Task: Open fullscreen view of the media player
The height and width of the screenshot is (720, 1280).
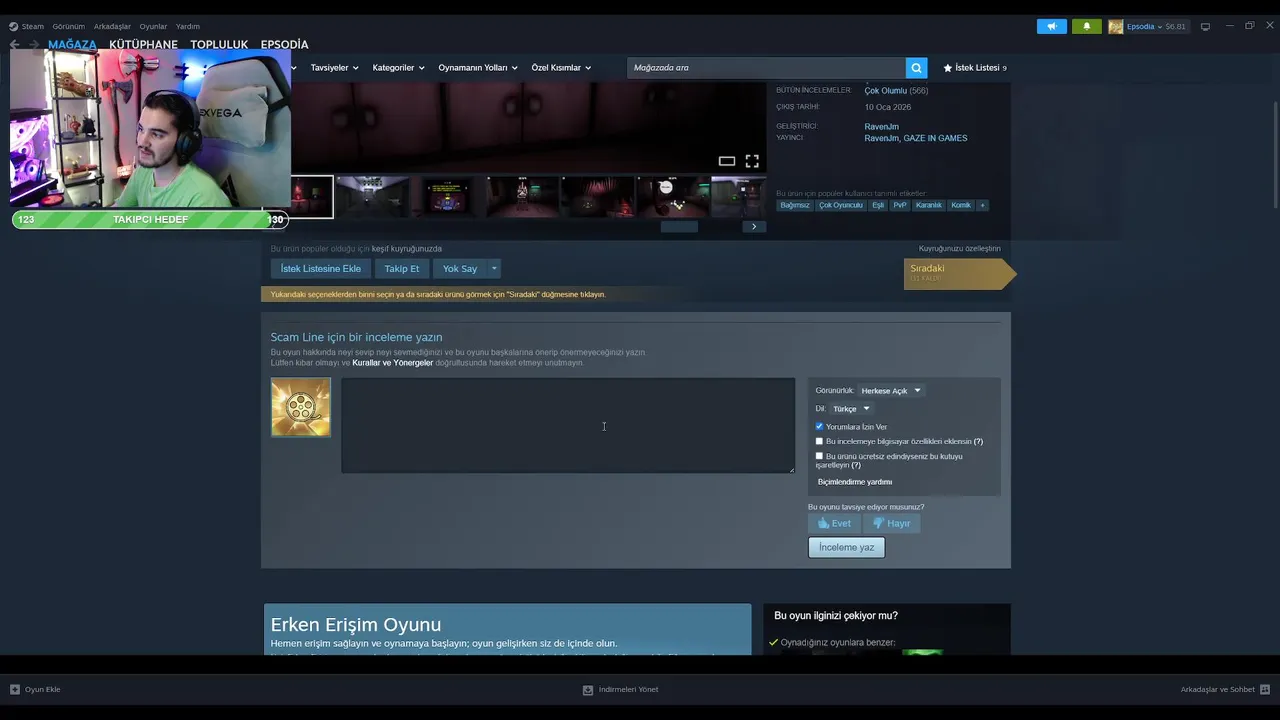Action: coord(752,161)
